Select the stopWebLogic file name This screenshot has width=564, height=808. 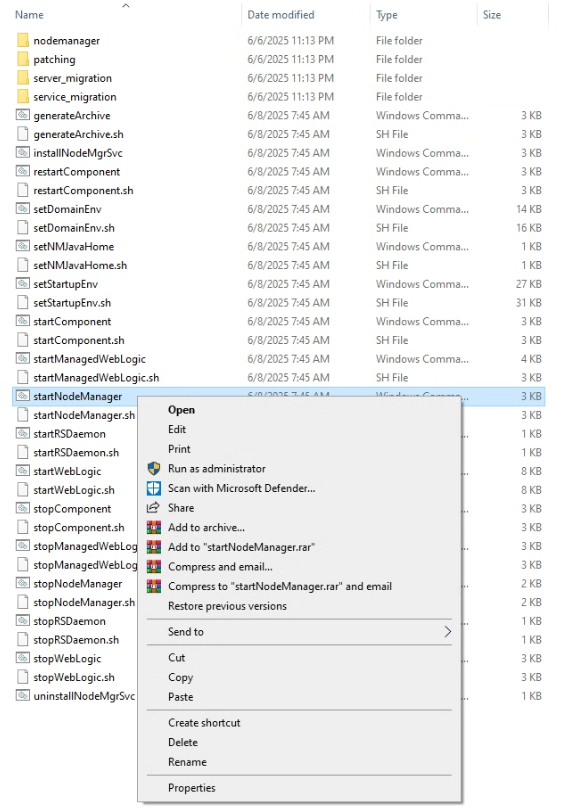[68, 659]
